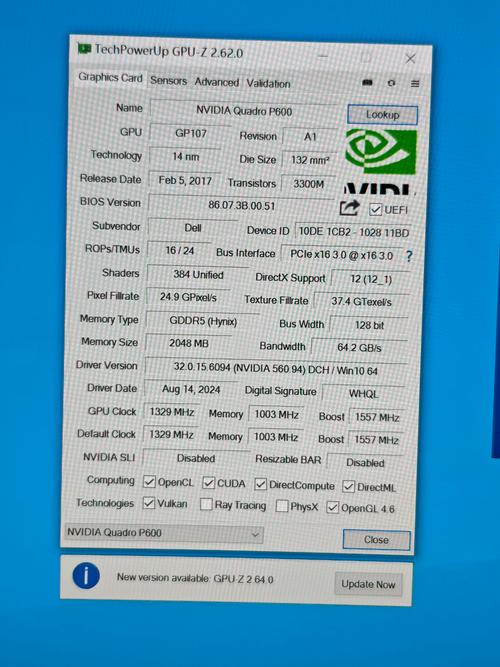Click the Driver Version field
The image size is (500, 667).
pyautogui.click(x=276, y=368)
